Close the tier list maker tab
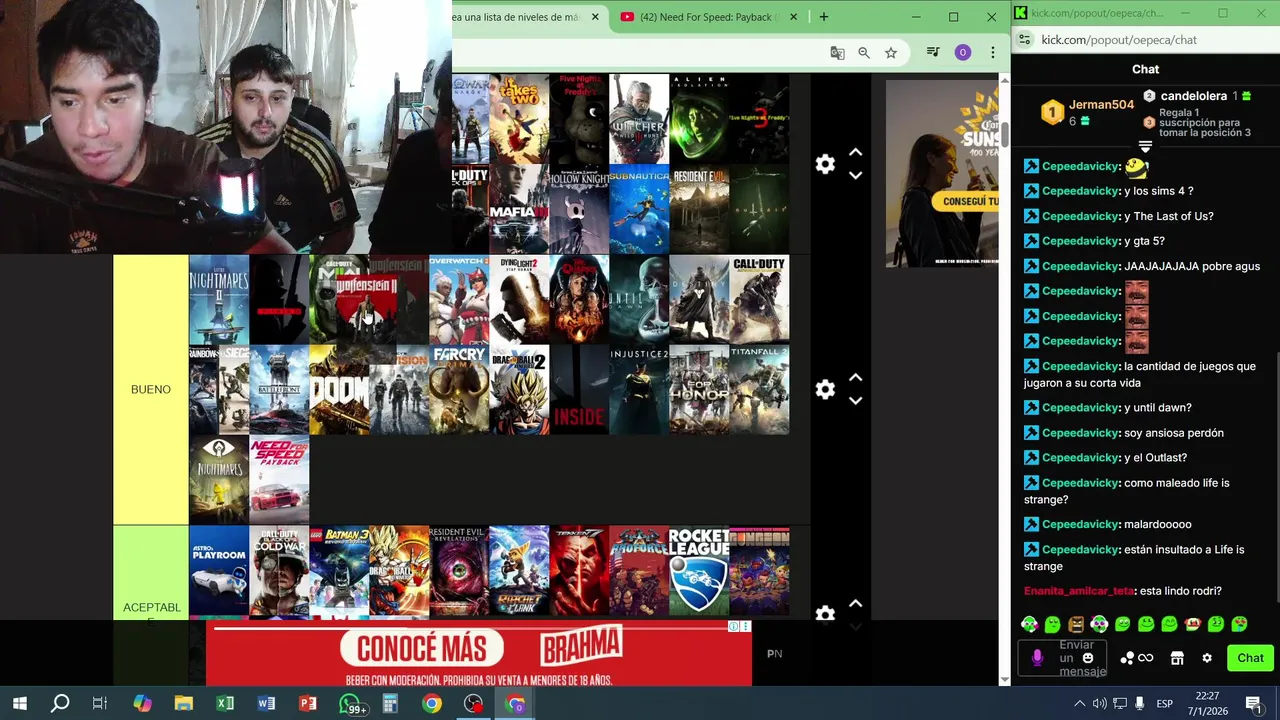This screenshot has height=720, width=1280. [x=595, y=17]
